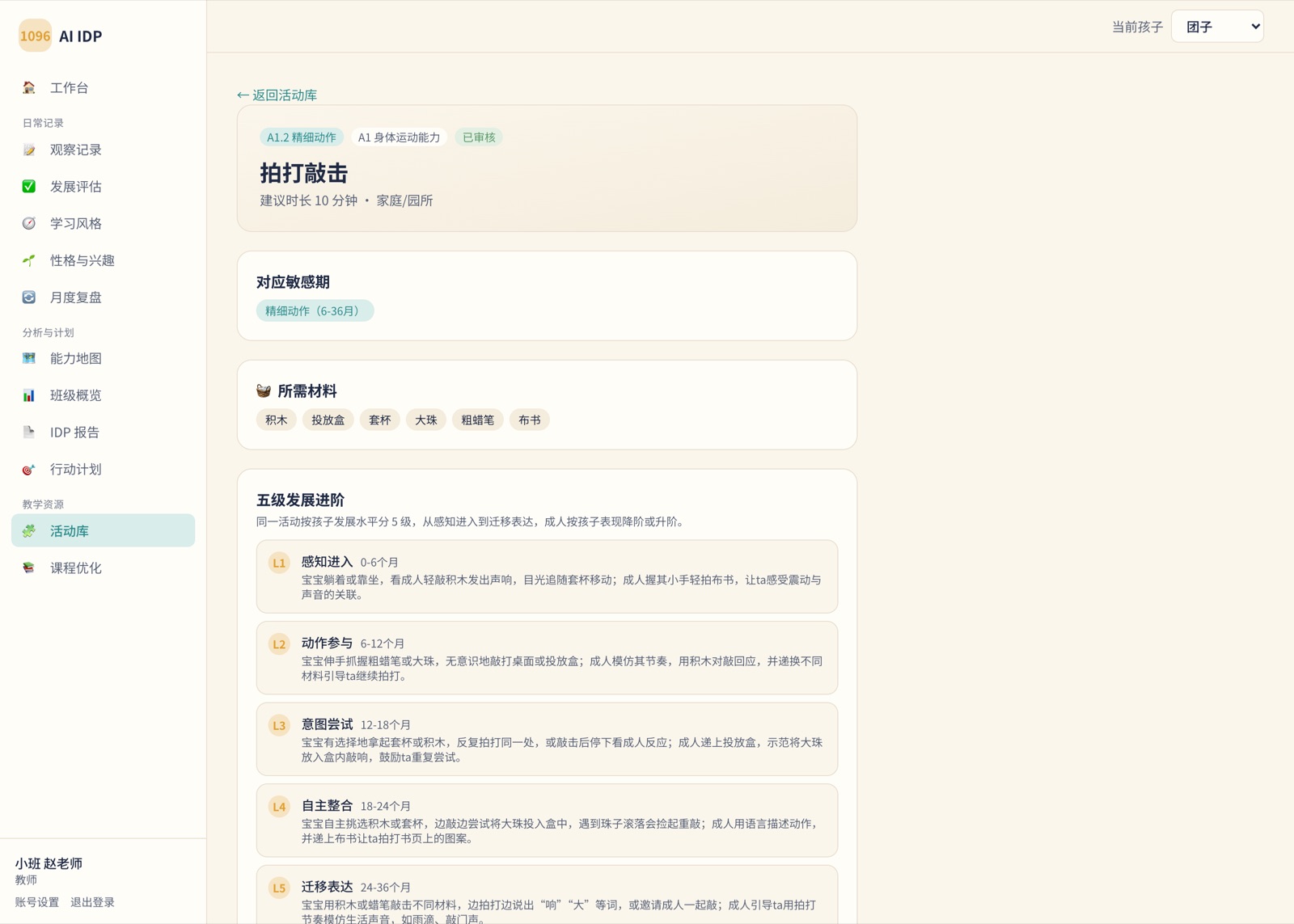Click the refresh icon beside 月度复盘
This screenshot has height=924, width=1294.
[29, 297]
